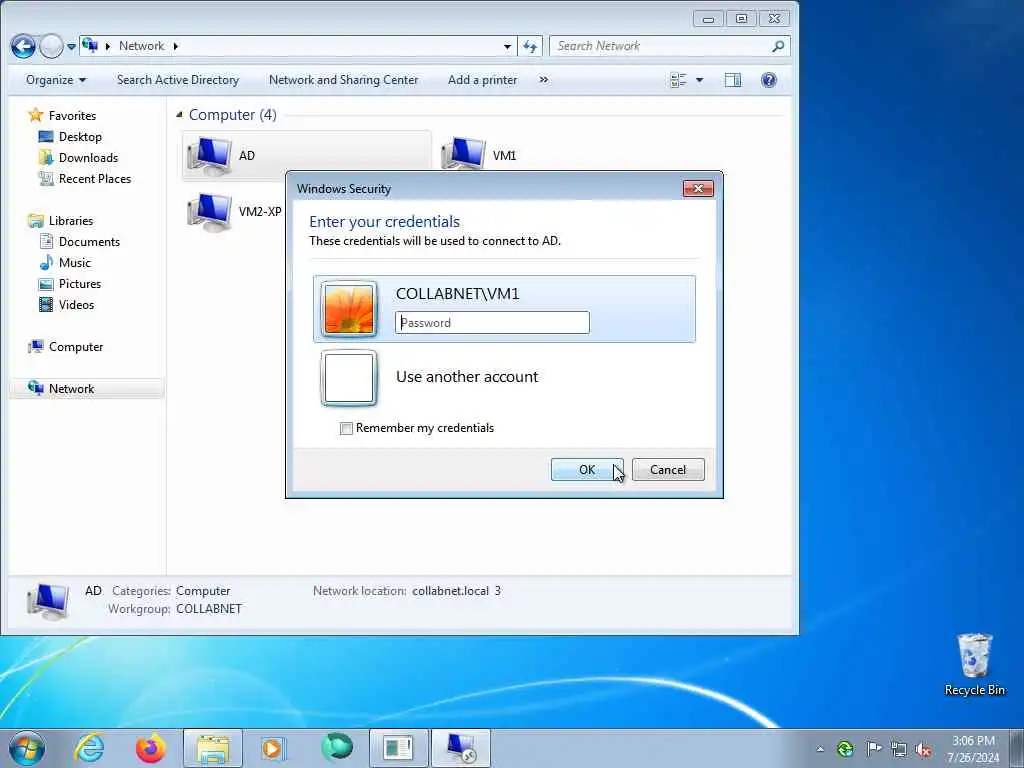Open the Windows Start menu
The height and width of the screenshot is (768, 1024).
click(27, 748)
